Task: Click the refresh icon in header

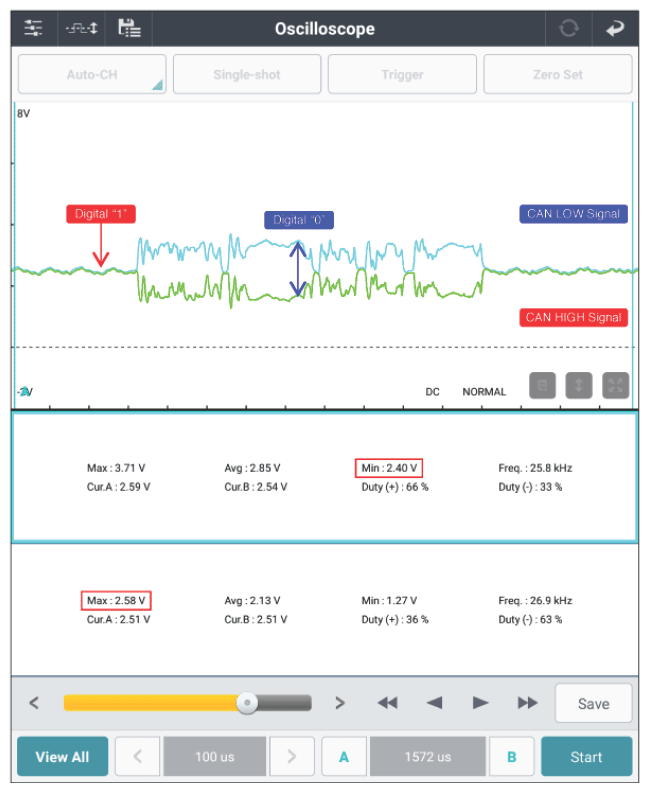Action: (569, 28)
